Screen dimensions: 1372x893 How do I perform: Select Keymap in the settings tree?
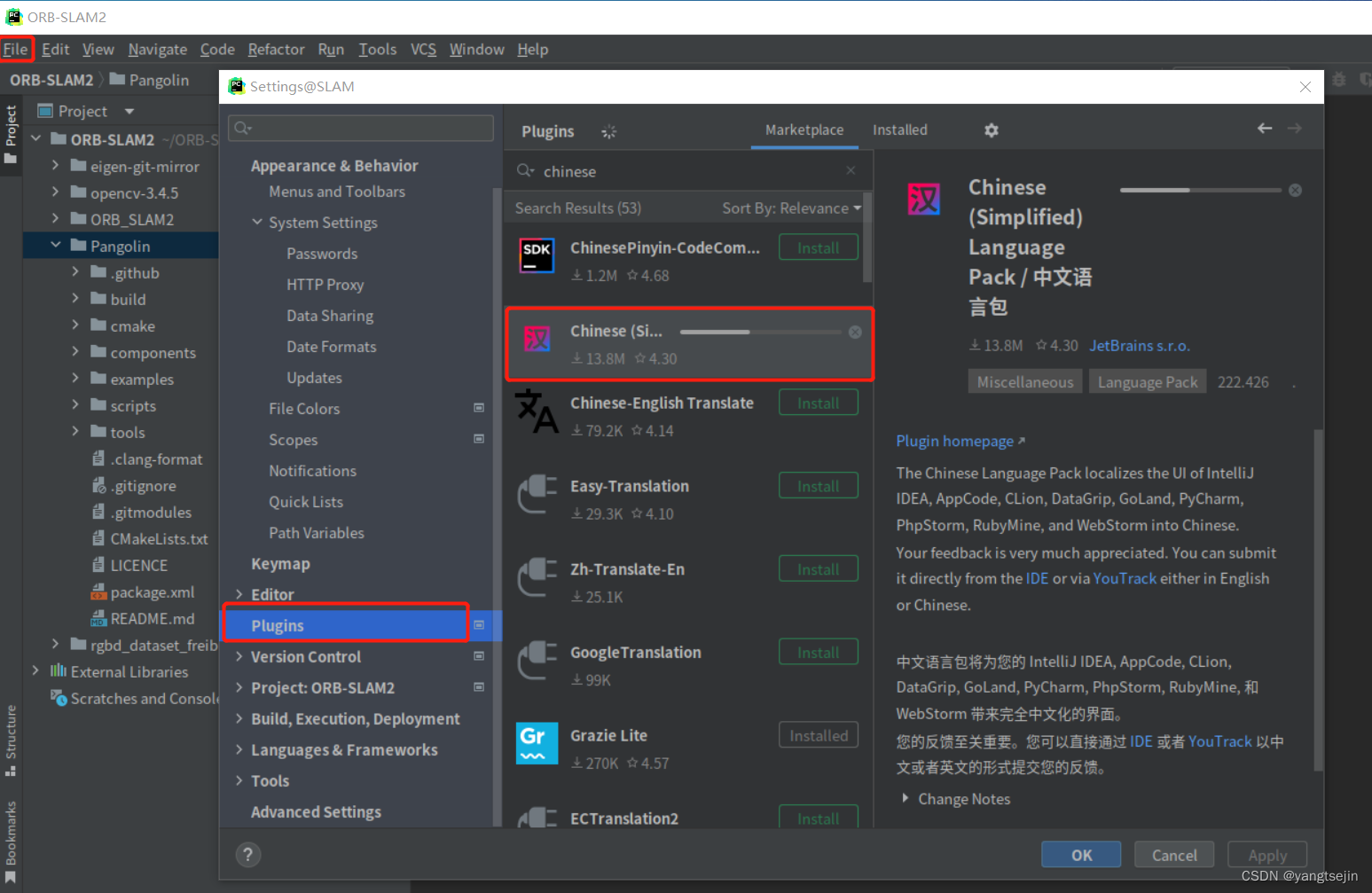280,563
